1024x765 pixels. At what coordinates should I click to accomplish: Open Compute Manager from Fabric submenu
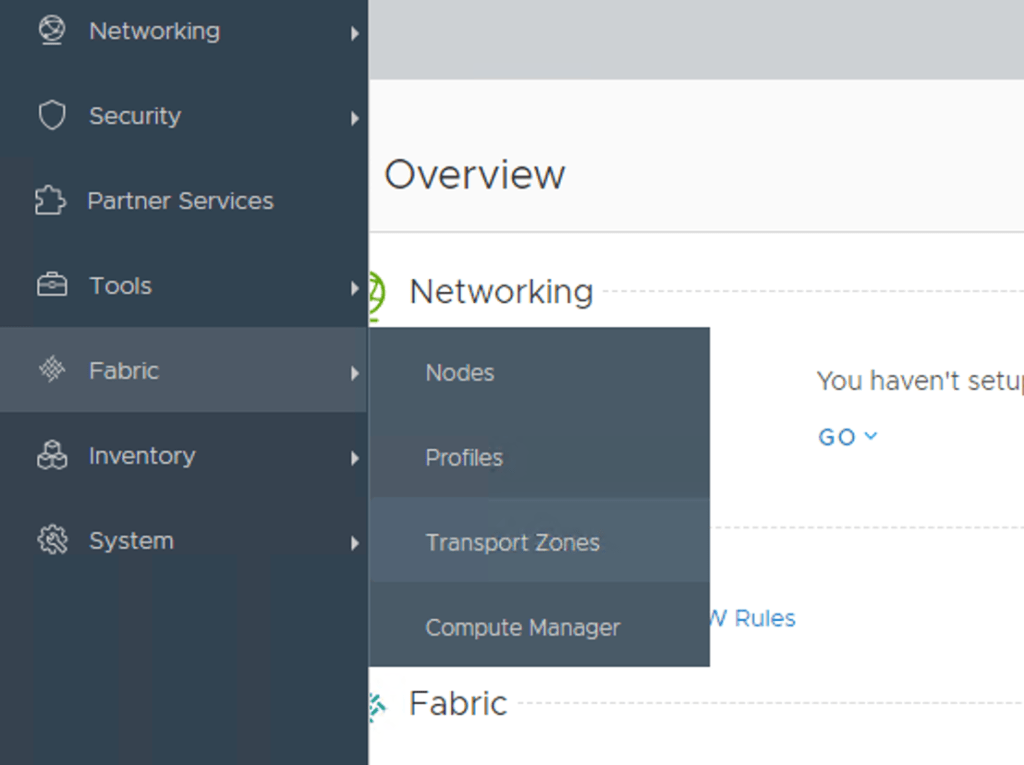click(522, 628)
